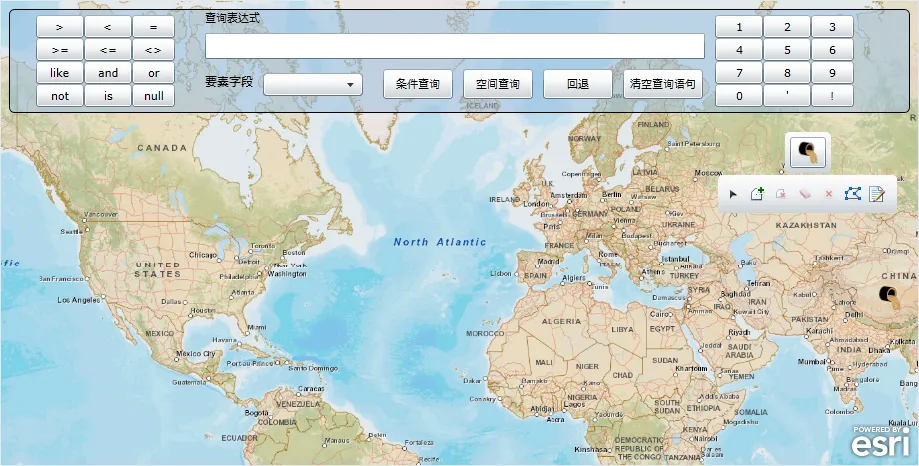The height and width of the screenshot is (466, 919).
Task: Add the like keyword
Action: pyautogui.click(x=60, y=73)
